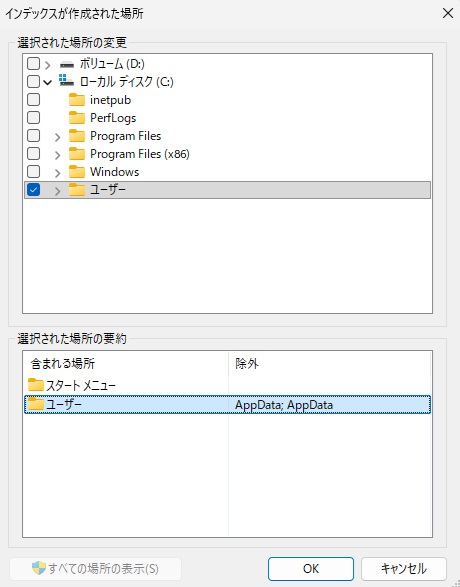
Task: Tick the PerfLogs checkbox
Action: (33, 118)
